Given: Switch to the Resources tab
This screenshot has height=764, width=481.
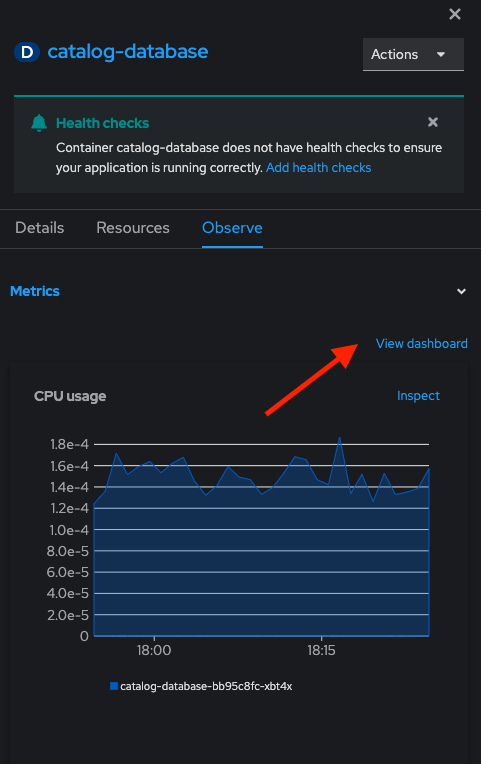Looking at the screenshot, I should (x=133, y=228).
